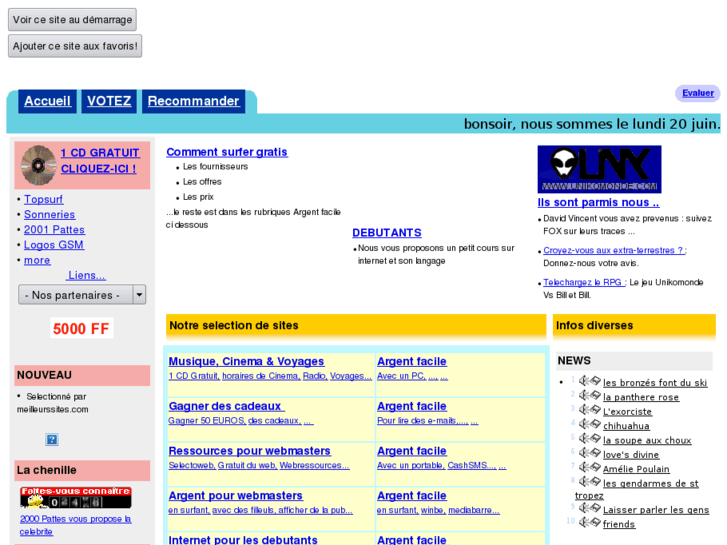Open the '2001 Pattes' link
Image resolution: width=727 pixels, height=545 pixels.
point(54,230)
